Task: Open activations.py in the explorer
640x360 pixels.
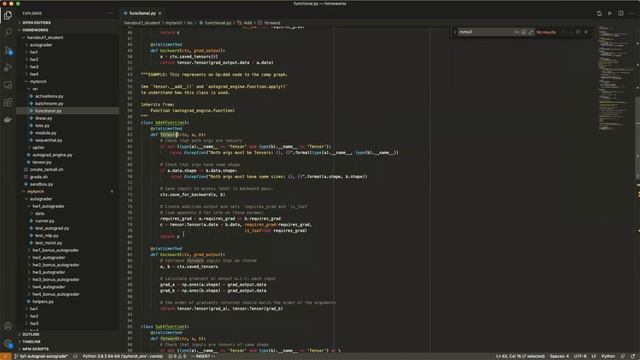Action: point(49,96)
